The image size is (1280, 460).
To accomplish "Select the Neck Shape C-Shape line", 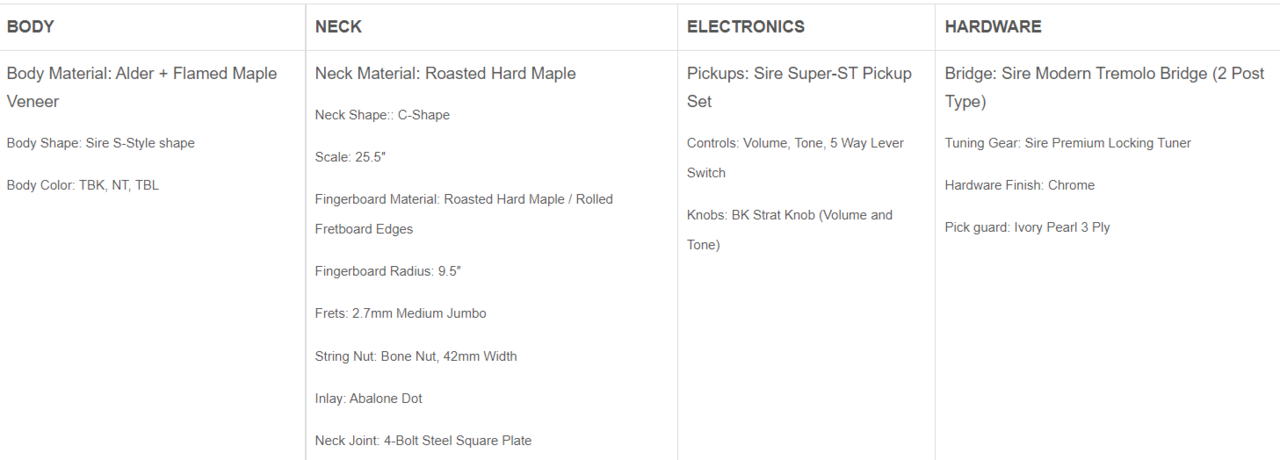I will (382, 115).
